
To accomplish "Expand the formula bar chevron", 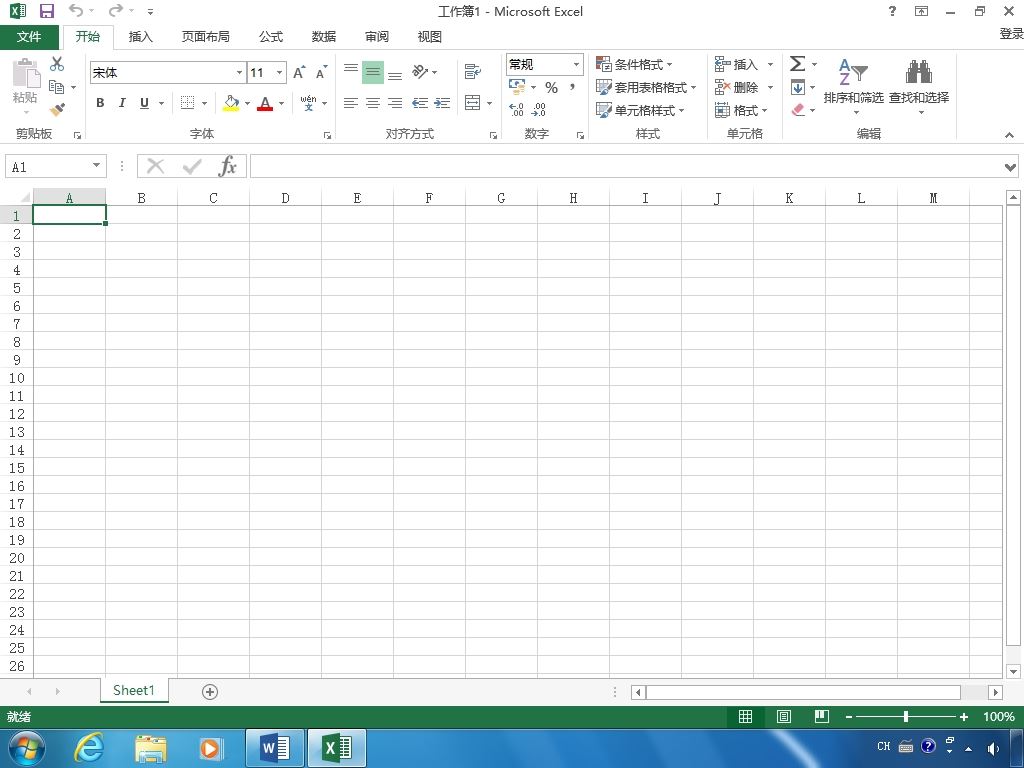I will 1010,167.
